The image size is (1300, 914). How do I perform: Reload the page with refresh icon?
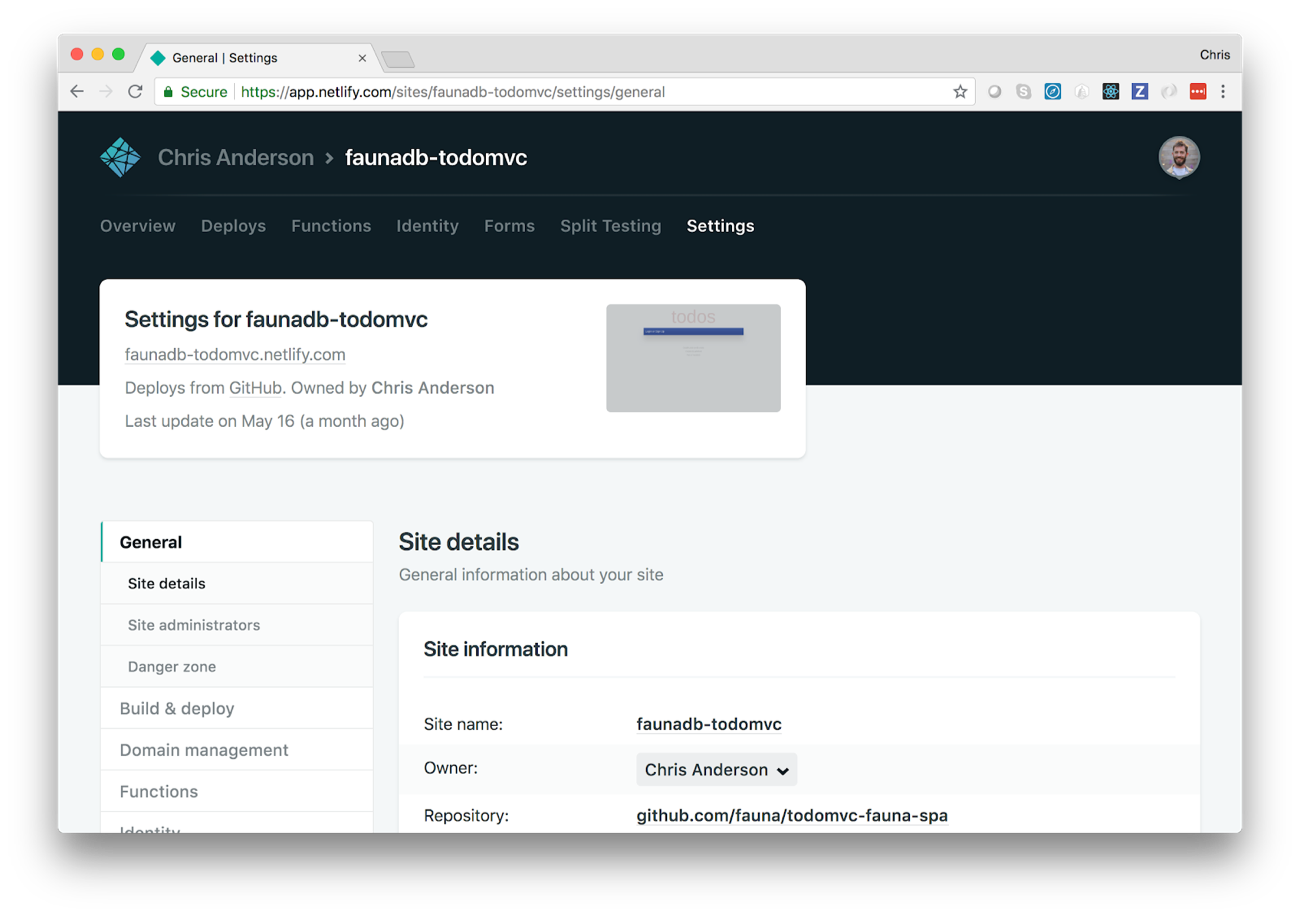pyautogui.click(x=135, y=92)
